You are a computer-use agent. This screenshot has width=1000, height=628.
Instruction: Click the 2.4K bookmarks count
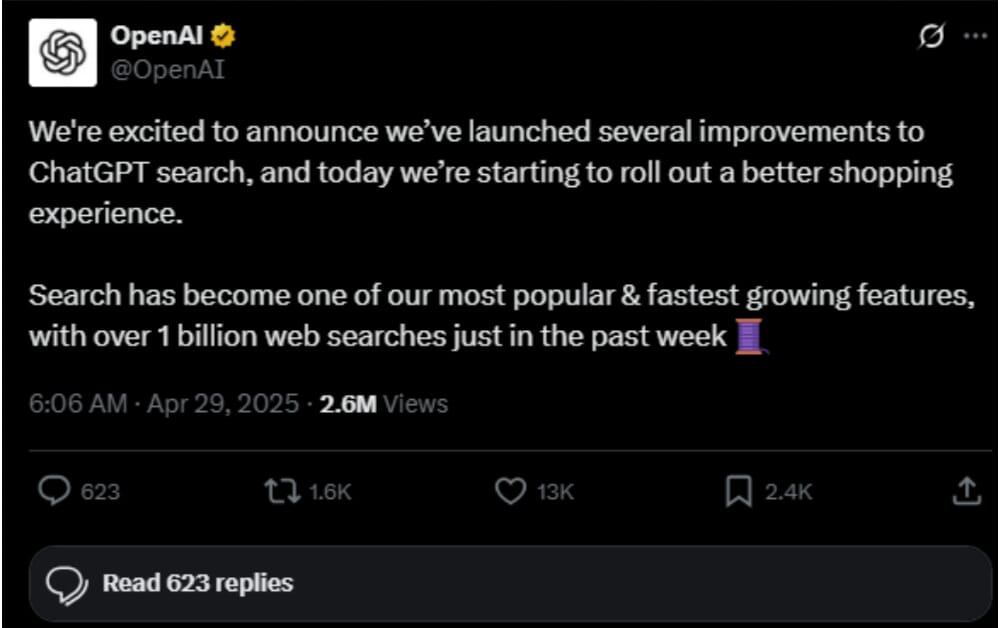[x=789, y=492]
